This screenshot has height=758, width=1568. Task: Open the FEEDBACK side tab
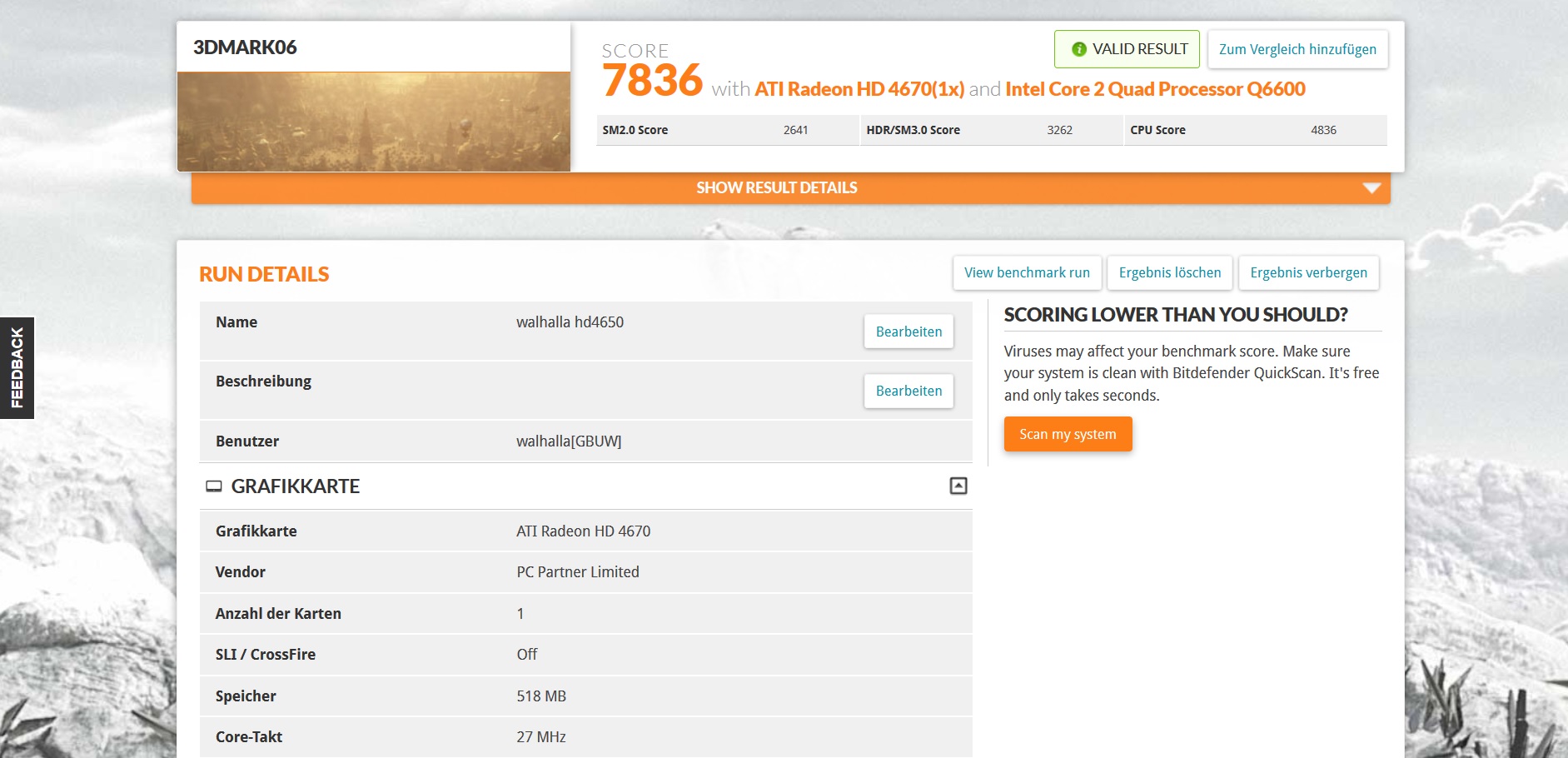(17, 367)
